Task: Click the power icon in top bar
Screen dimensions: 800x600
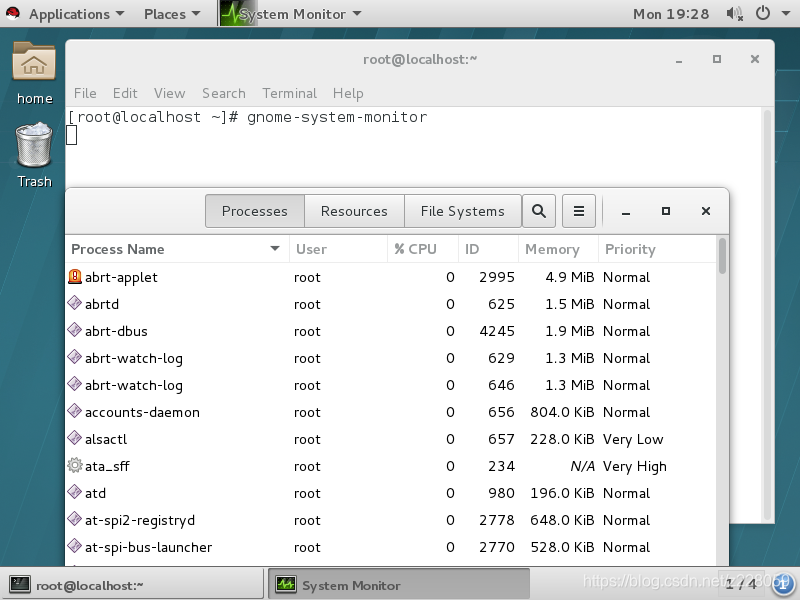Action: [x=763, y=13]
